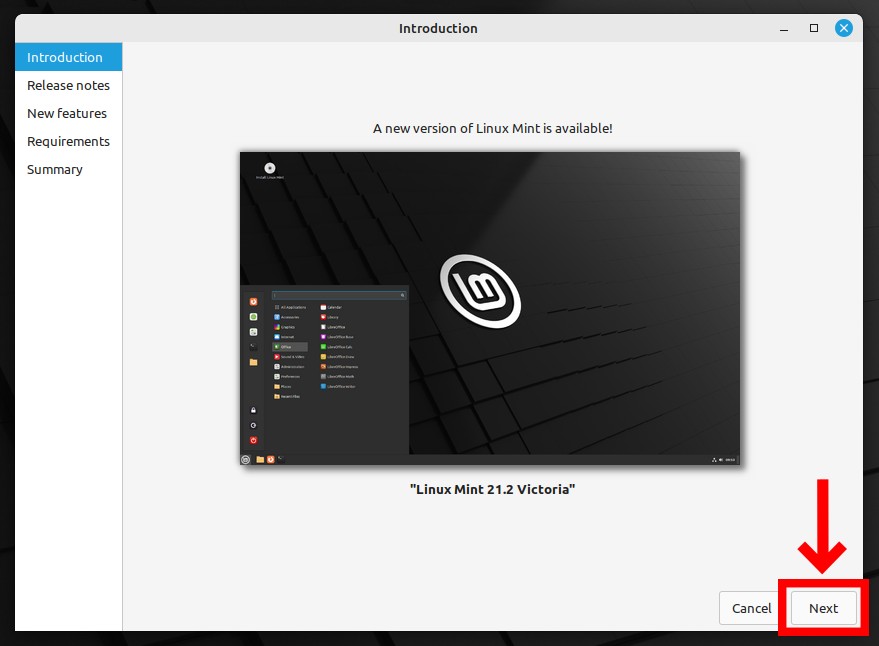Open the Summary step
Image resolution: width=879 pixels, height=646 pixels.
coord(68,169)
